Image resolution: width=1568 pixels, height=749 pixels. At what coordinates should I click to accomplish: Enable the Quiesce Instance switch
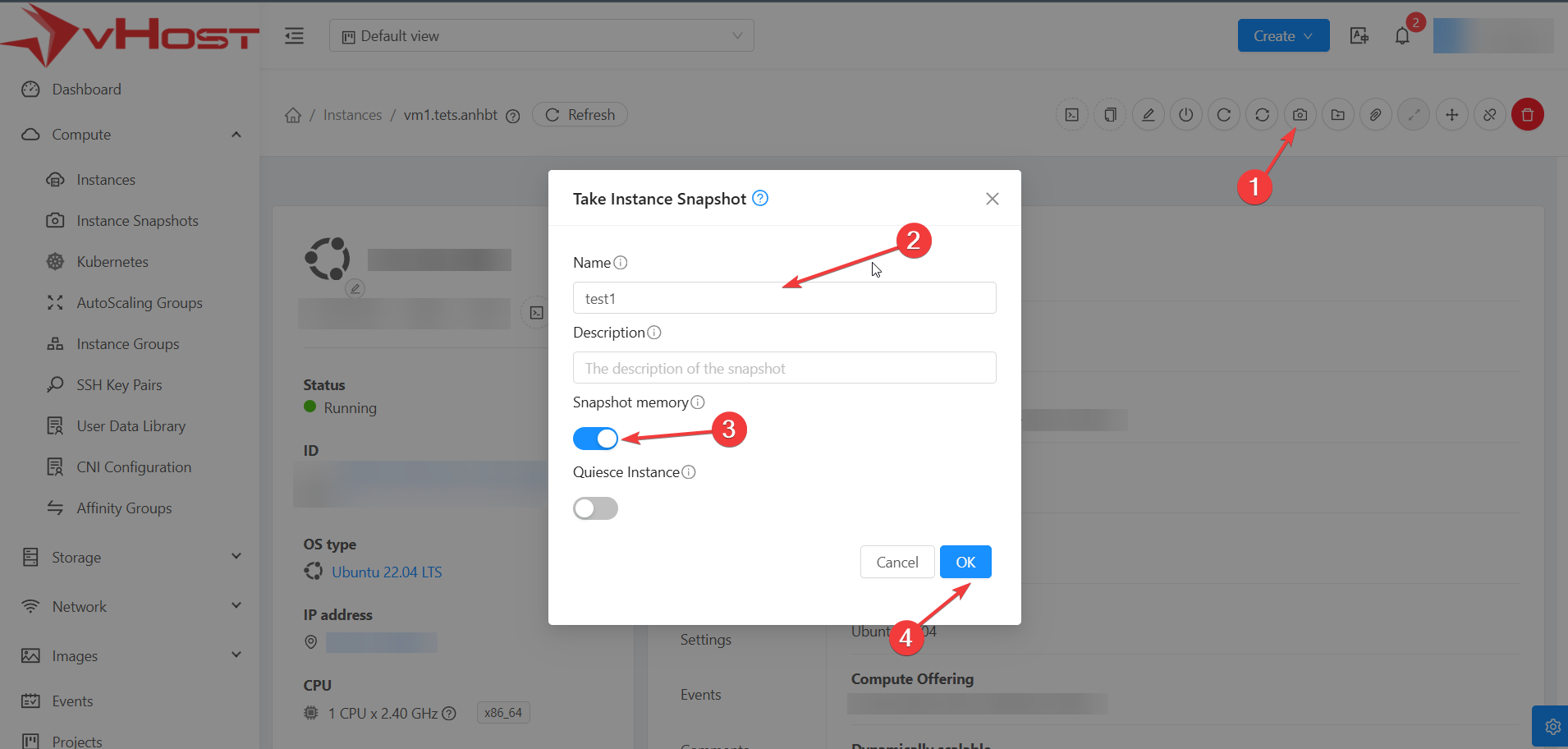[595, 508]
